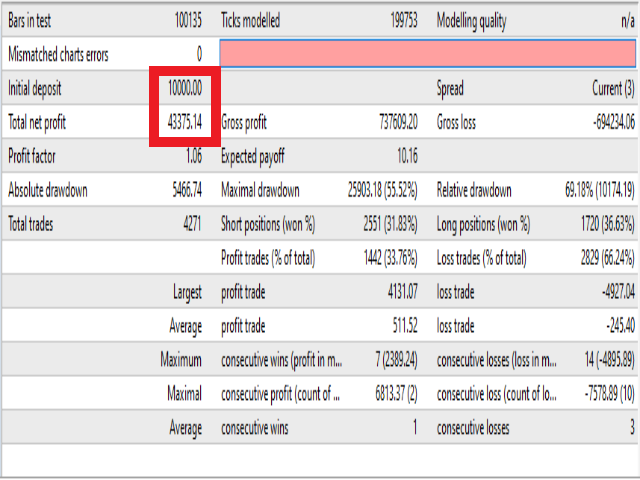Click the consecutive loss value -7578.89 (10)
The width and height of the screenshot is (640, 480).
coord(610,394)
